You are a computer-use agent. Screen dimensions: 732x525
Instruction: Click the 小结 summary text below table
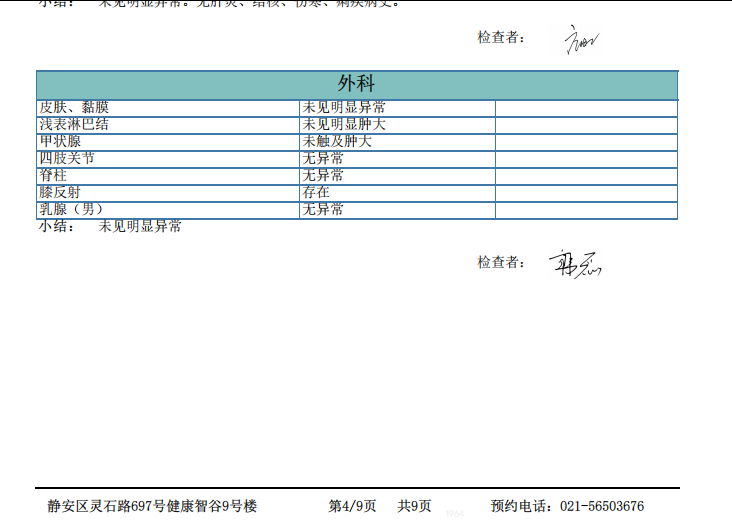(110, 227)
